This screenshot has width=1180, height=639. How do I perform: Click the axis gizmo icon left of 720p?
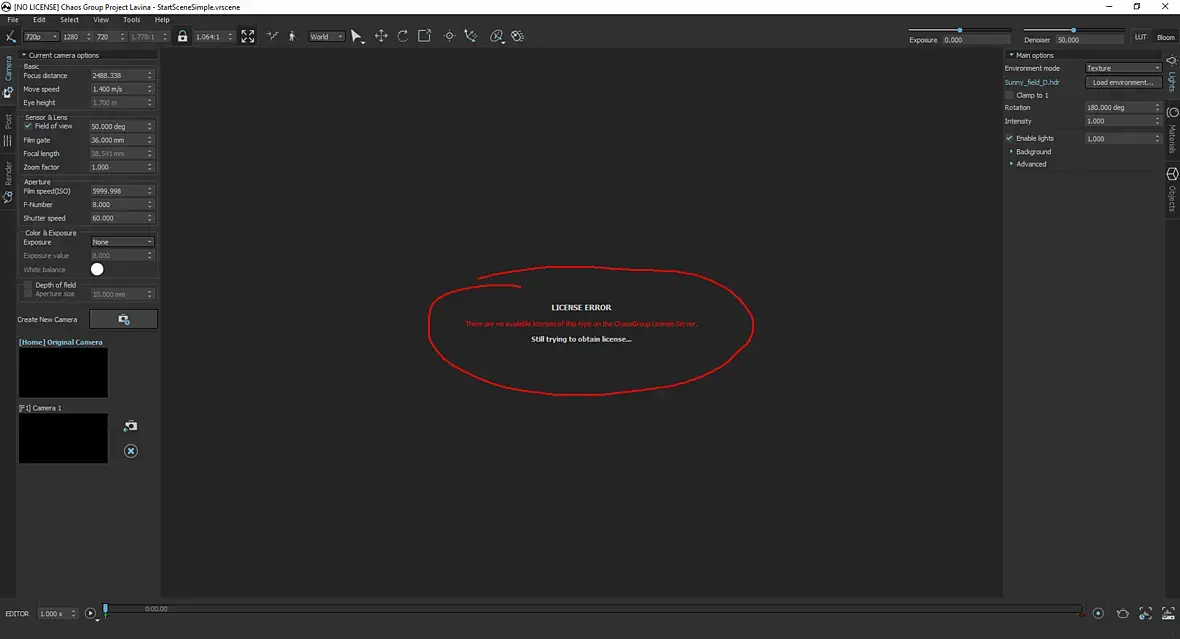click(11, 36)
